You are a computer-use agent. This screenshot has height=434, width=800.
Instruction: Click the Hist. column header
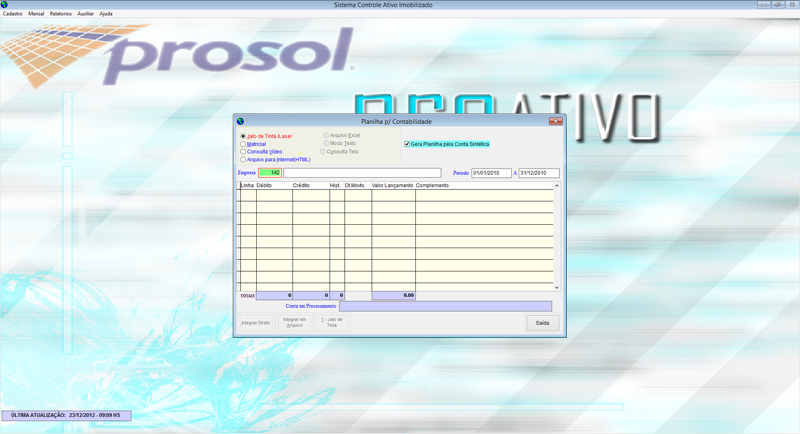pos(335,186)
